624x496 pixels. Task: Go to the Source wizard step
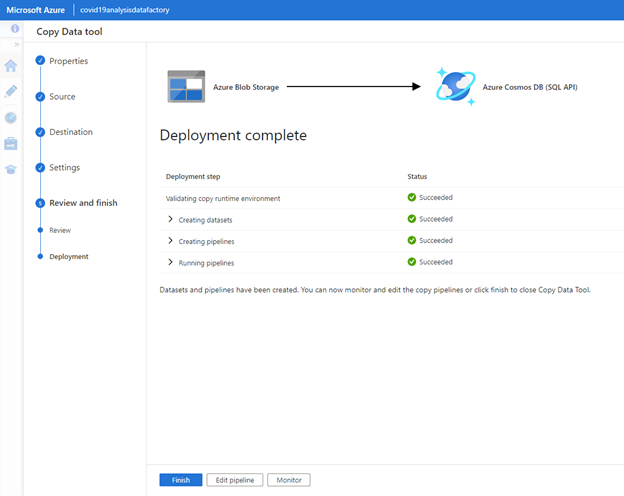click(x=62, y=96)
